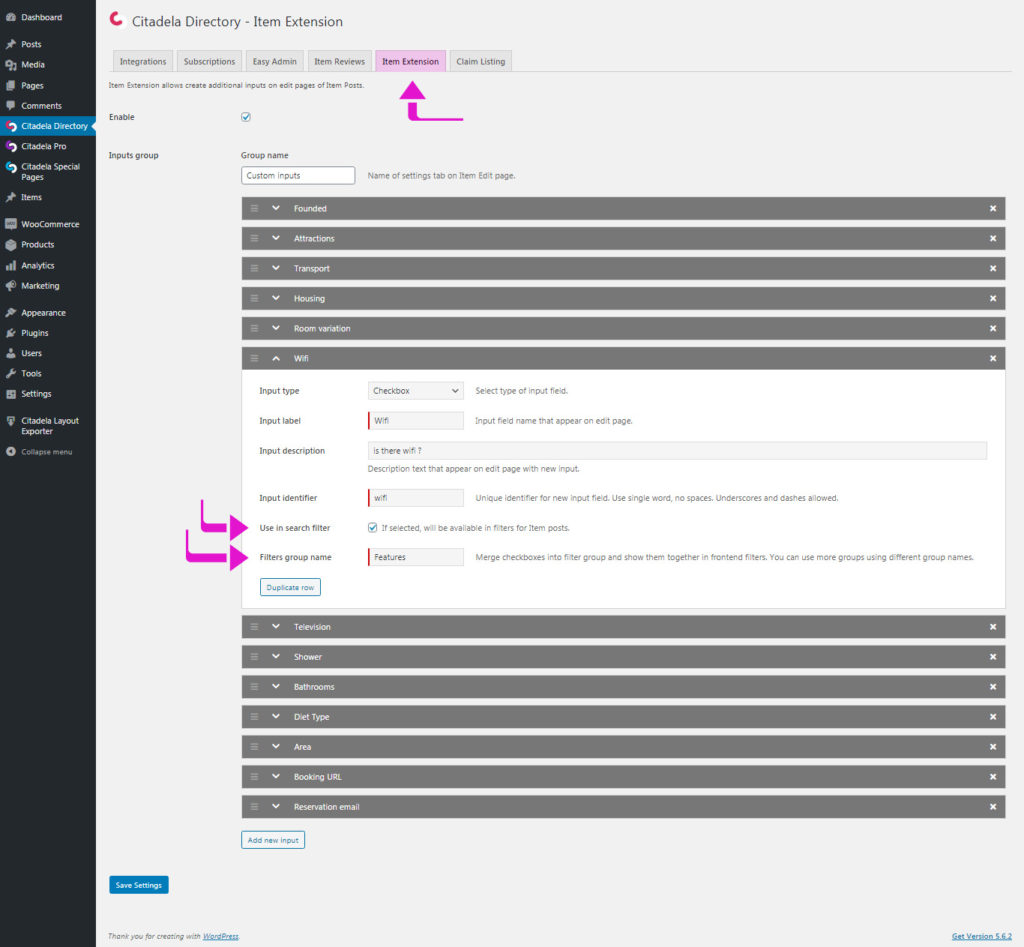Image resolution: width=1024 pixels, height=947 pixels.
Task: Expand the Area input panel
Action: (276, 747)
